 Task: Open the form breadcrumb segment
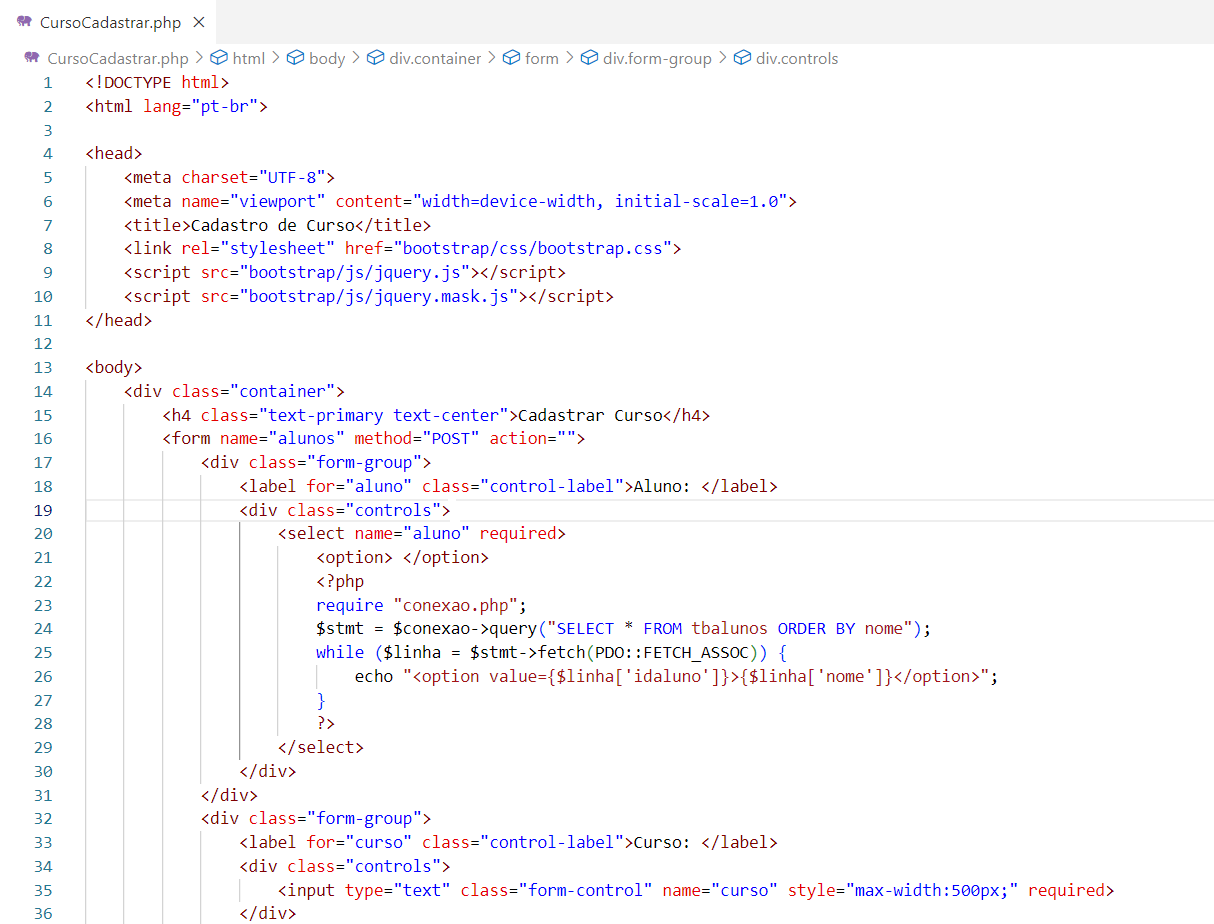click(541, 58)
